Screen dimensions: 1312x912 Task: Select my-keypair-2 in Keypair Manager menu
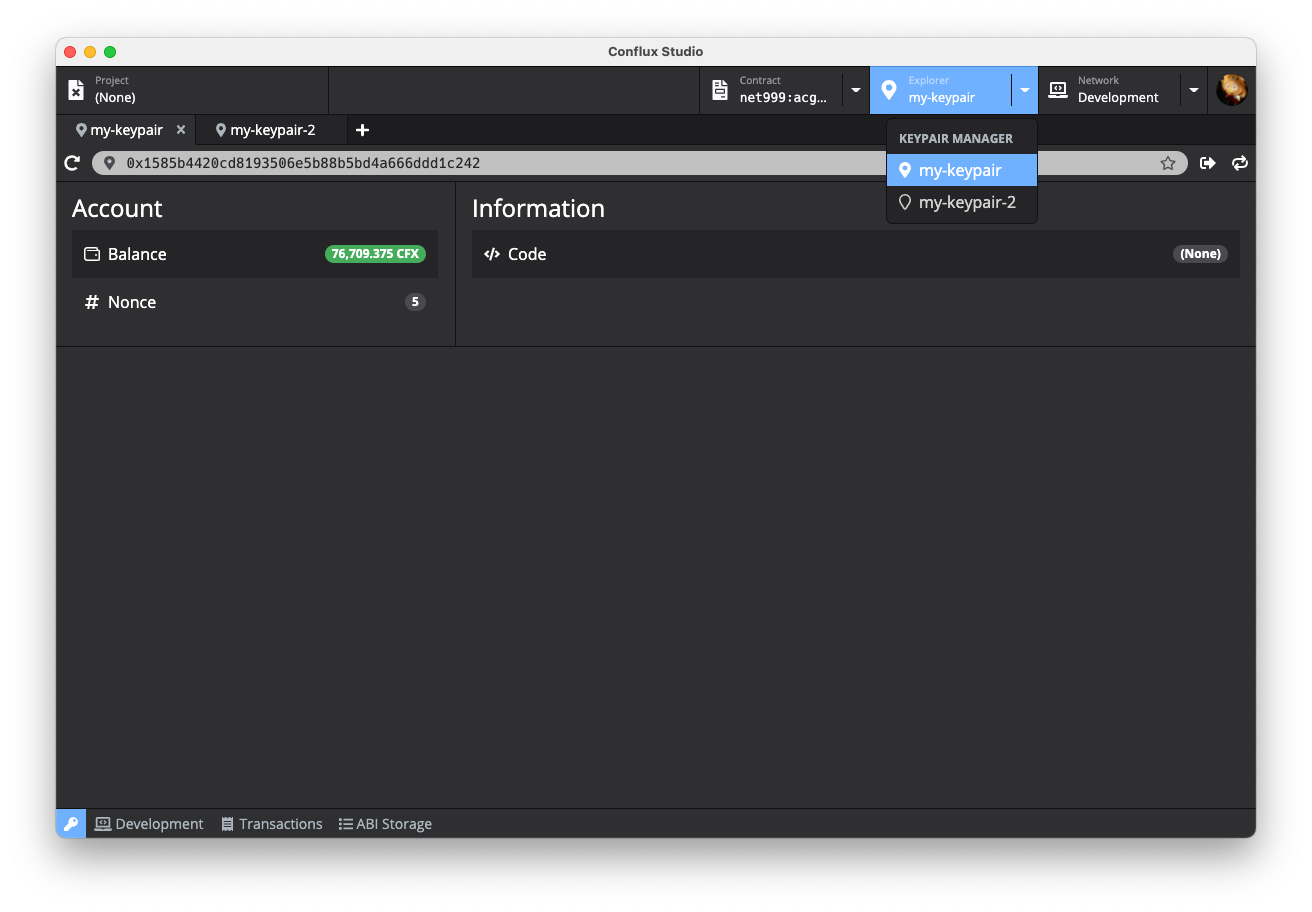962,202
